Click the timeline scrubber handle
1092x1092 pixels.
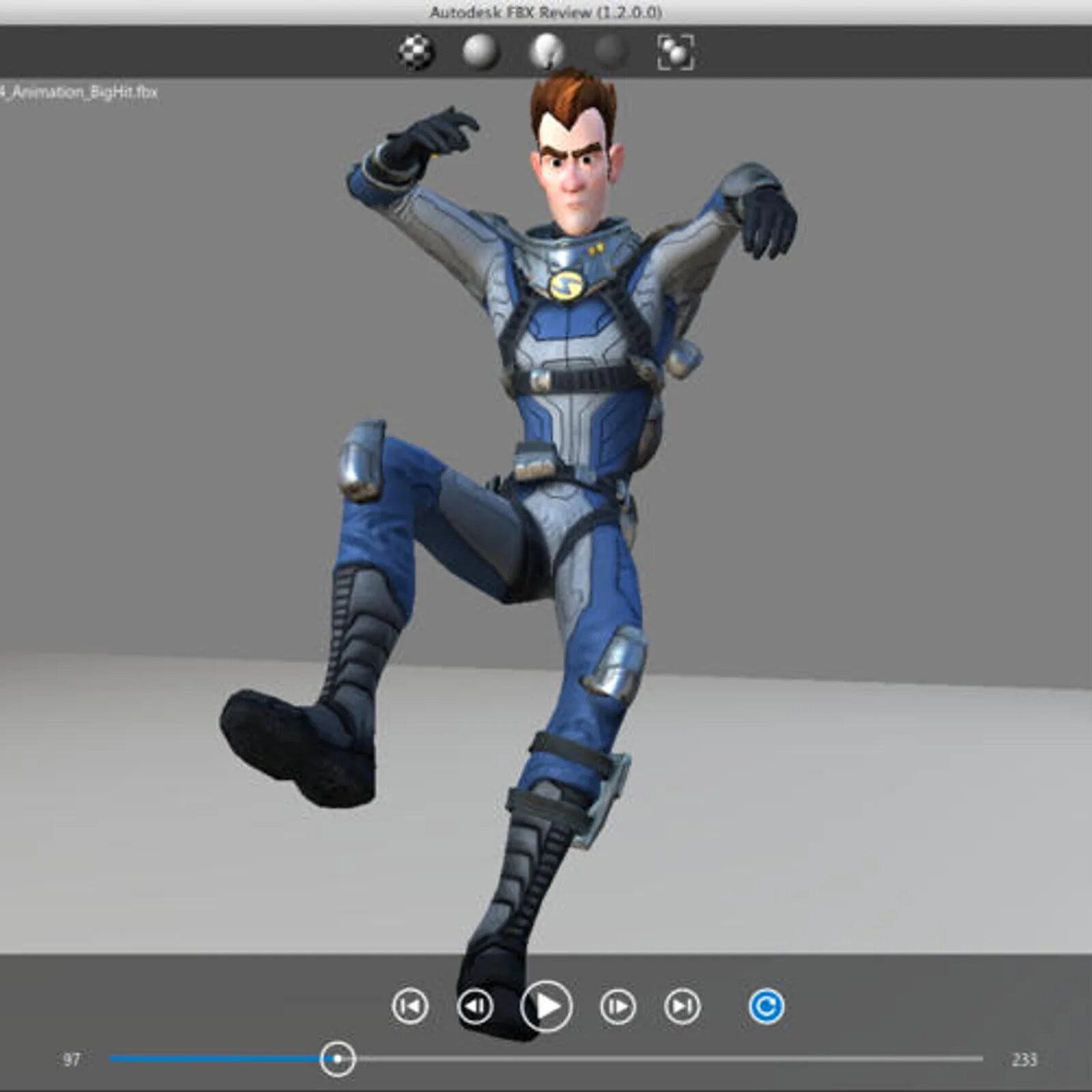337,1059
